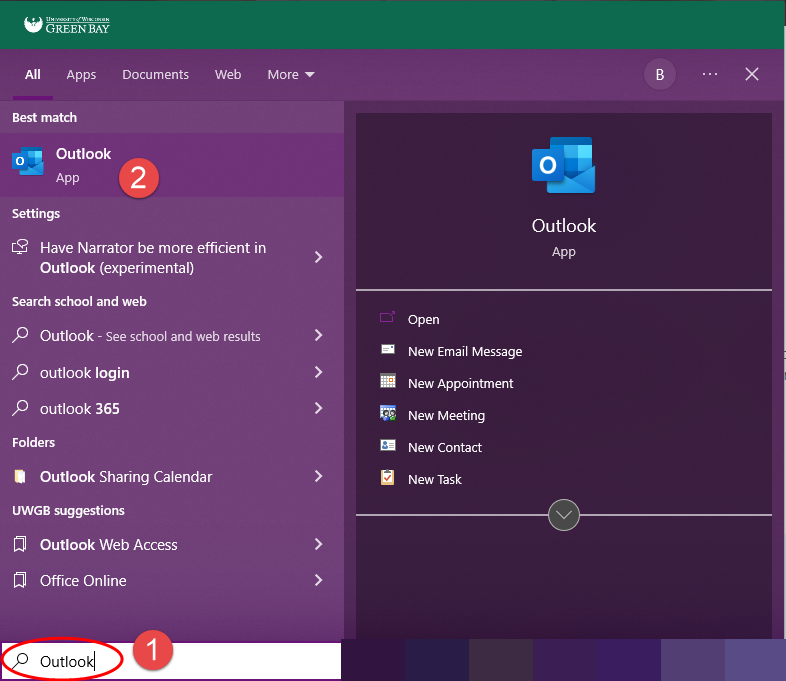Click the large Outlook icon in preview pane
This screenshot has height=681, width=786.
click(563, 165)
